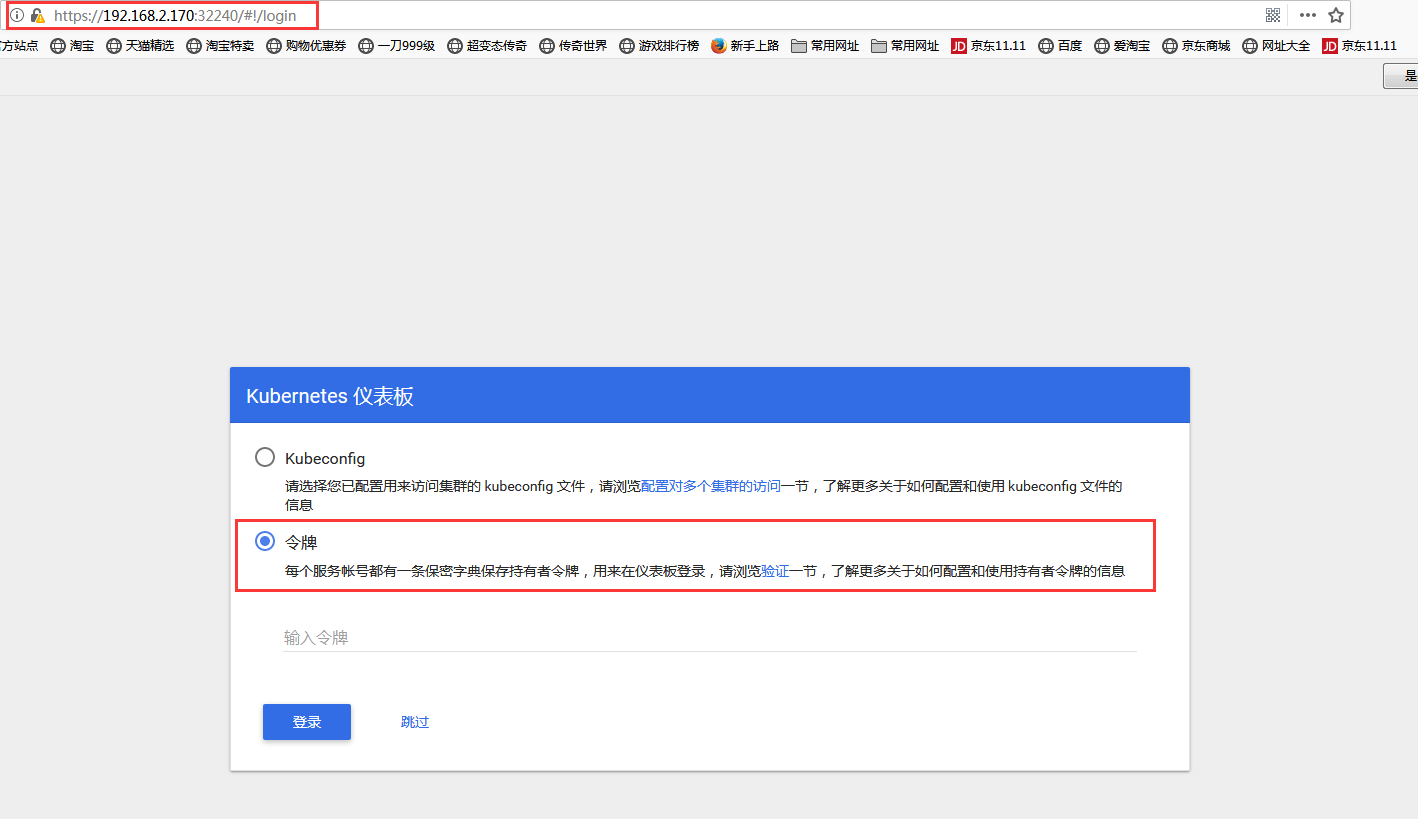The height and width of the screenshot is (819, 1418).
Task: Click the site information (i) icon
Action: tap(17, 15)
